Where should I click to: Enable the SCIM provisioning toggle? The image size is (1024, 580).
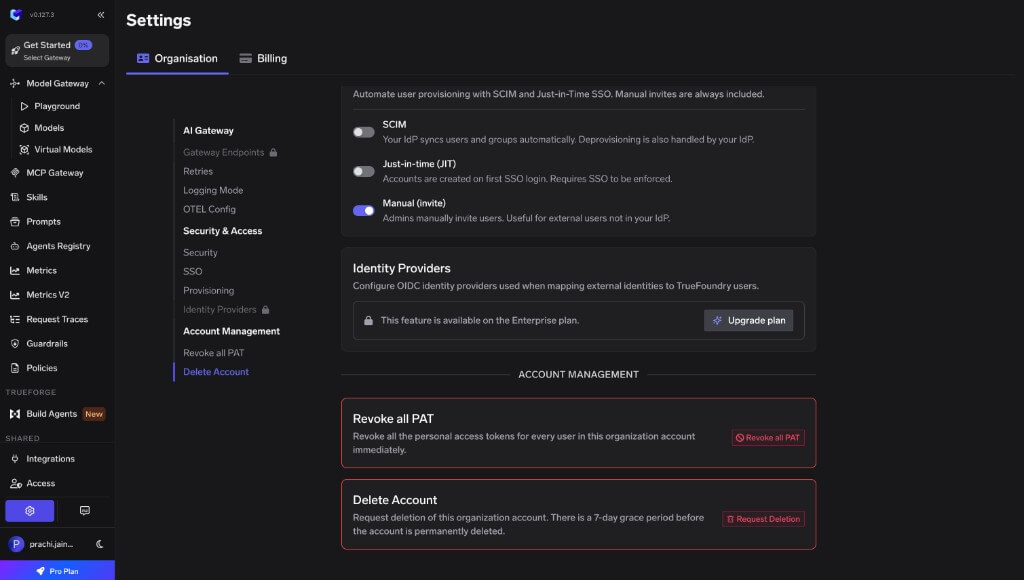tap(364, 132)
